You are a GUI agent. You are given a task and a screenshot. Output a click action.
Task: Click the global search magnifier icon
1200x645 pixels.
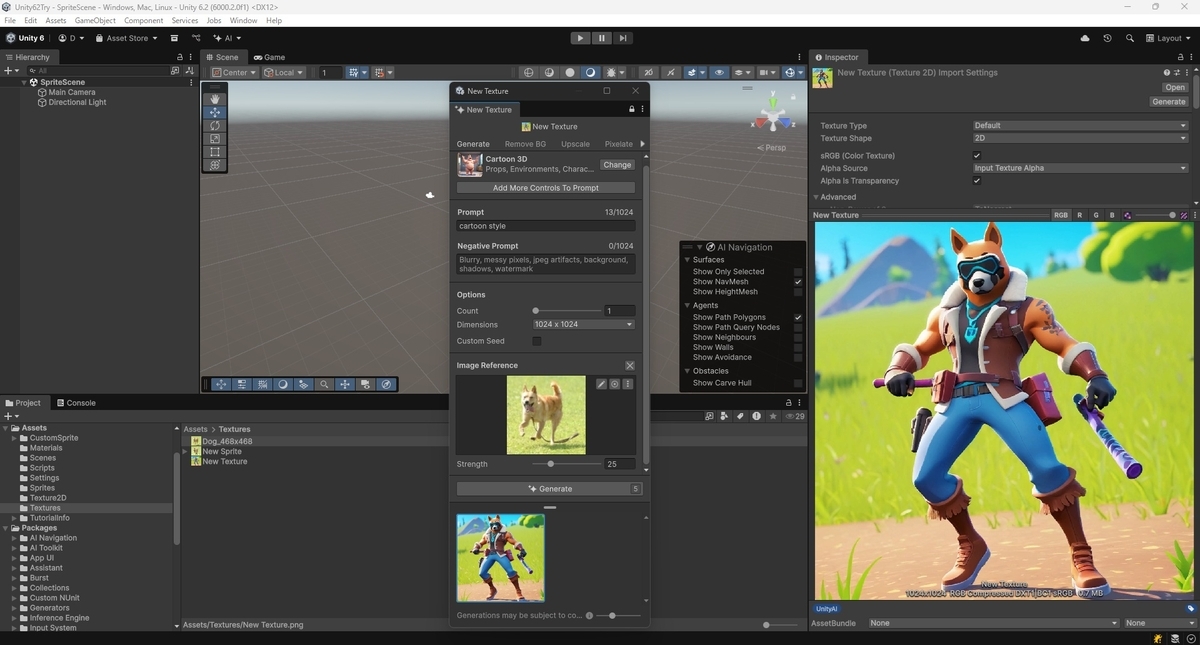coord(1132,38)
